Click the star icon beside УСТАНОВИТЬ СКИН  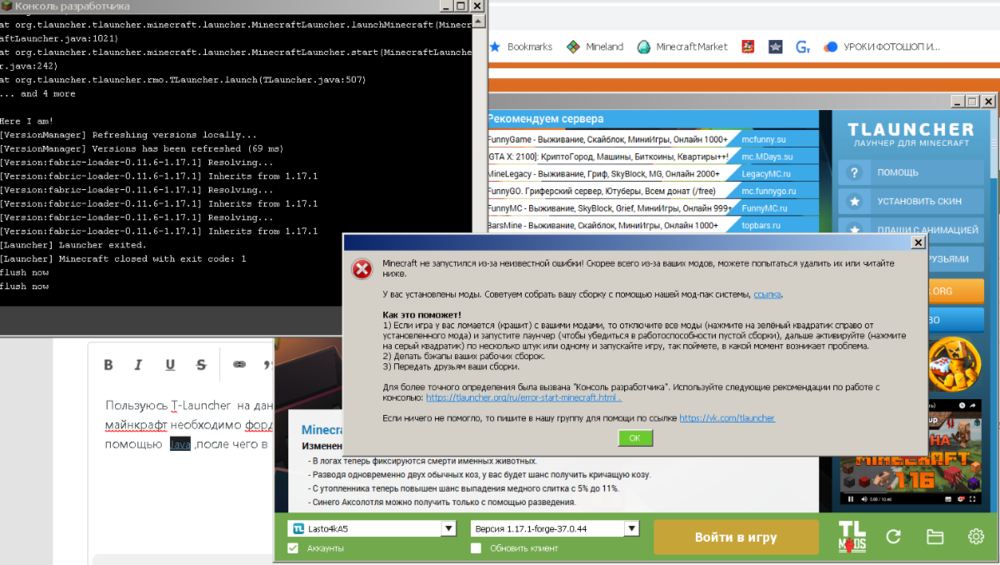(x=855, y=202)
